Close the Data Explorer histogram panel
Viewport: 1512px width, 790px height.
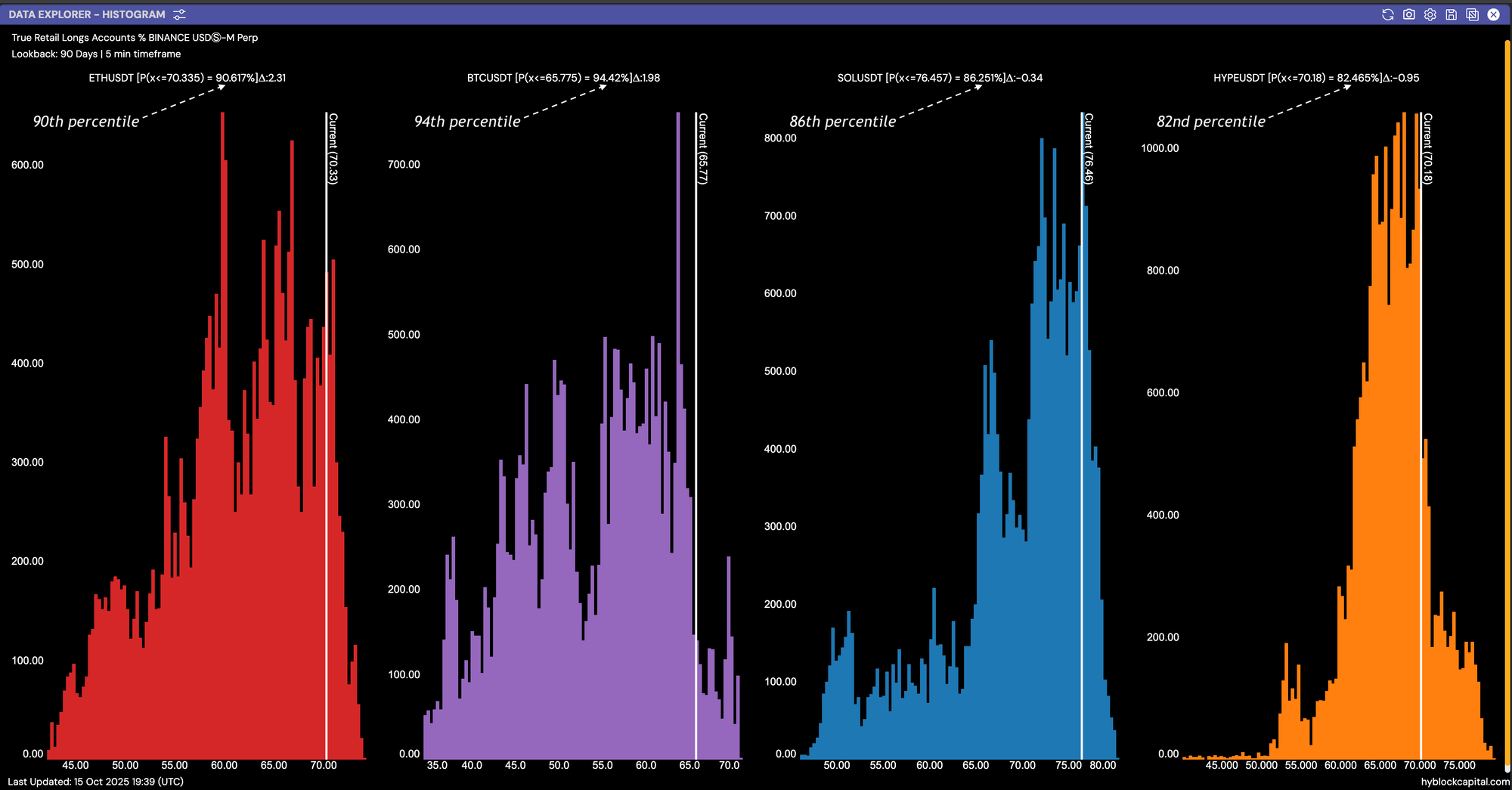[x=1493, y=14]
